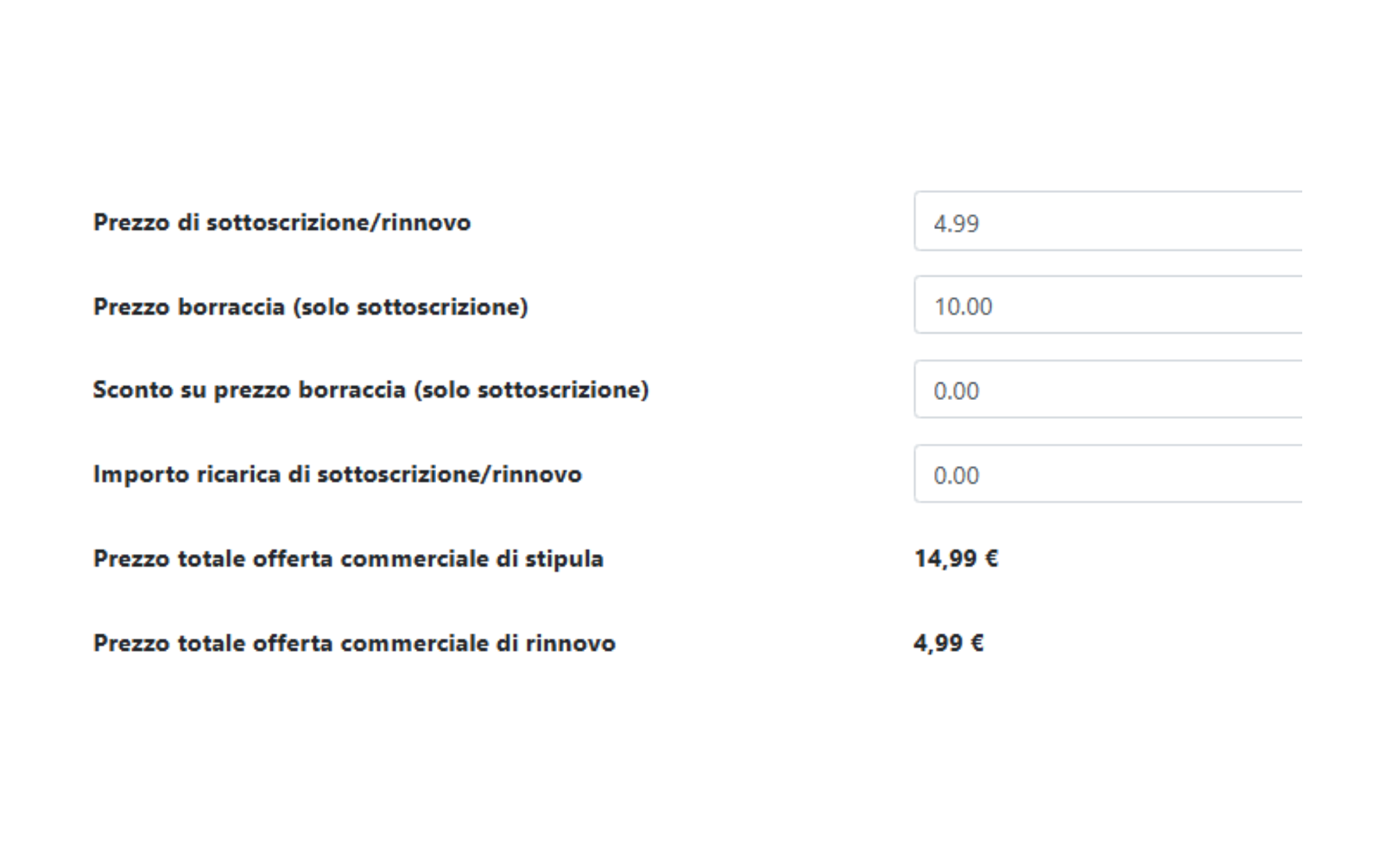Click the Prezzo di sottoscrizione/rinnovo input field

click(x=1108, y=222)
